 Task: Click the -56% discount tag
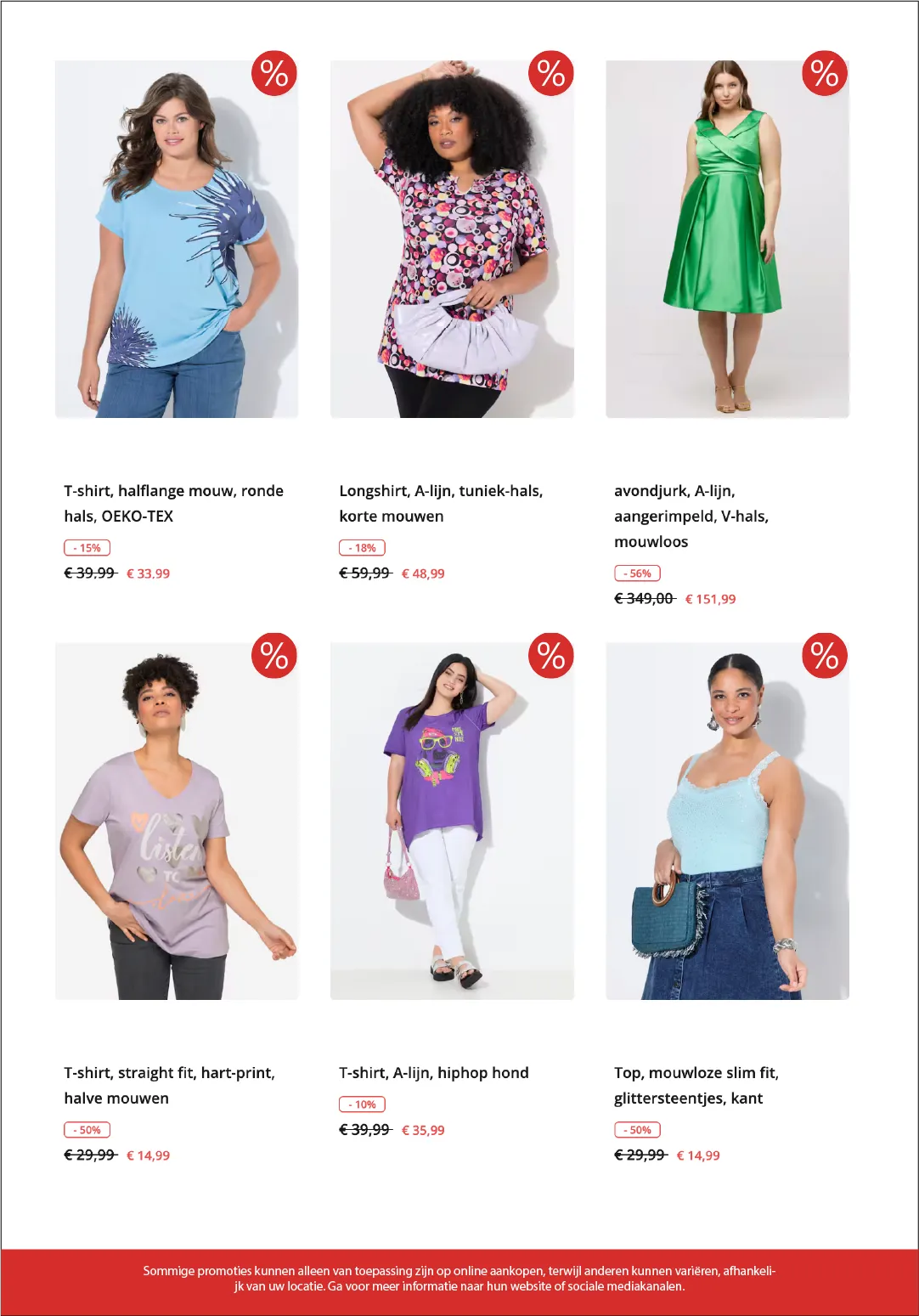click(x=637, y=573)
